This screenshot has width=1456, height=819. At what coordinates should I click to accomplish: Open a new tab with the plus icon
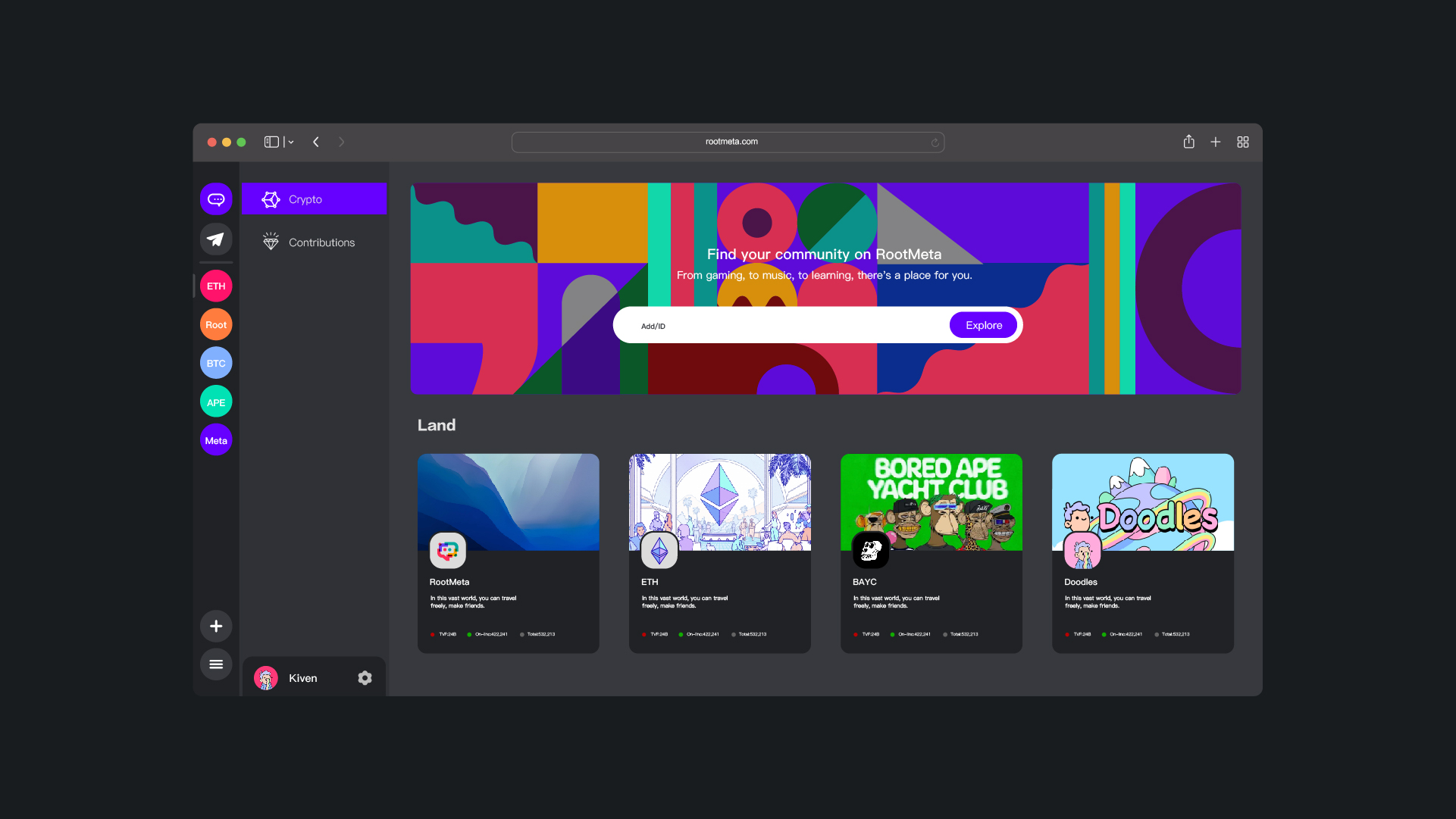tap(1216, 142)
